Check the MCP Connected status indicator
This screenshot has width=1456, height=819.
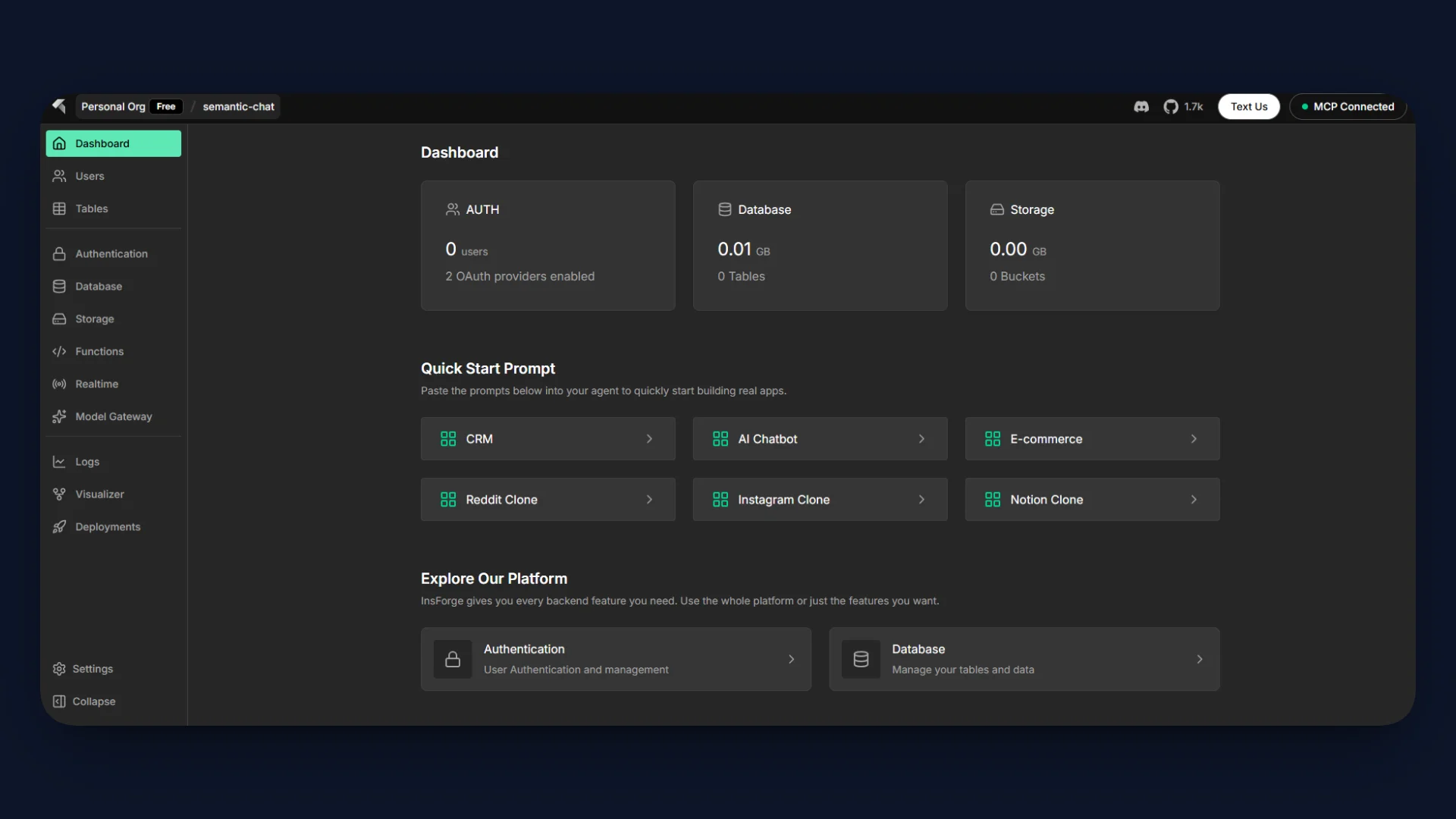pyautogui.click(x=1348, y=106)
